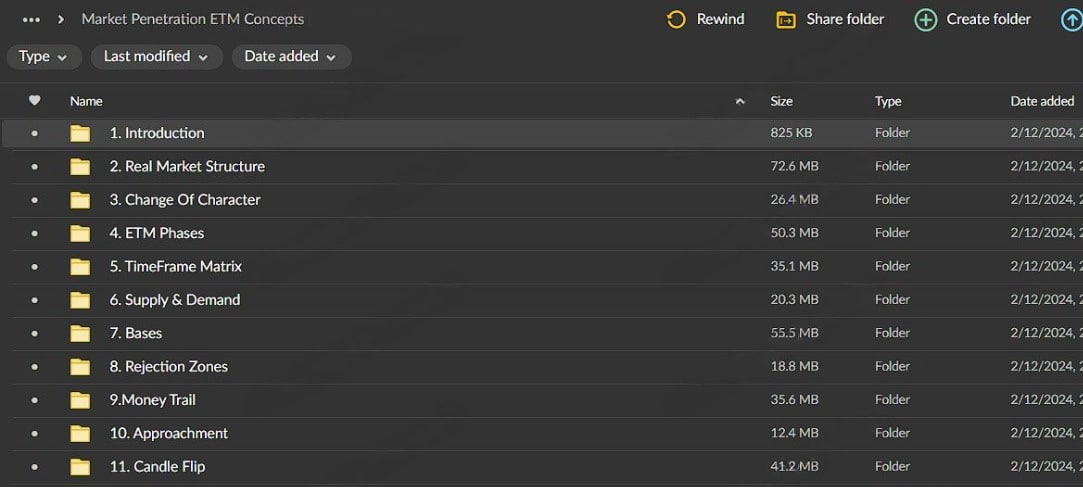Click the Rewind circular arrow icon
Viewport: 1083px width, 487px height.
[676, 19]
